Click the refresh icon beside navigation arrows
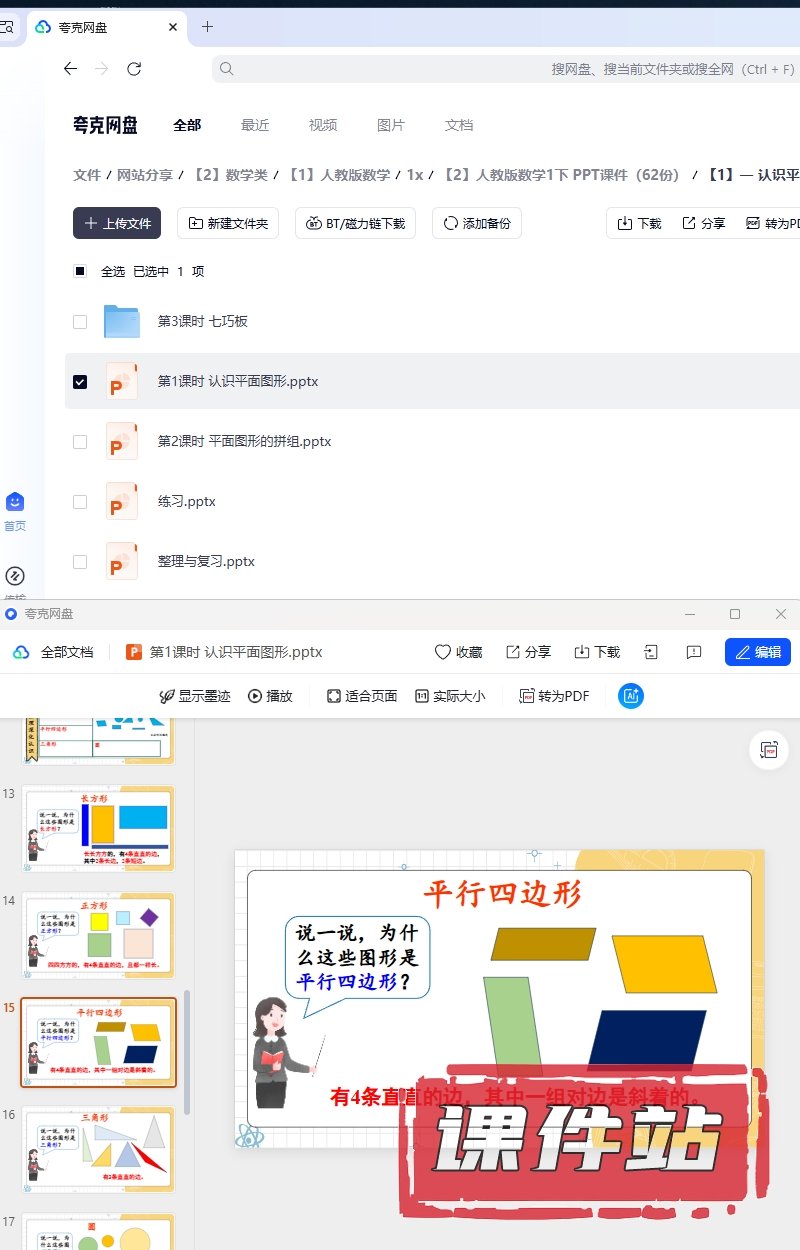This screenshot has width=800, height=1250. 134,69
